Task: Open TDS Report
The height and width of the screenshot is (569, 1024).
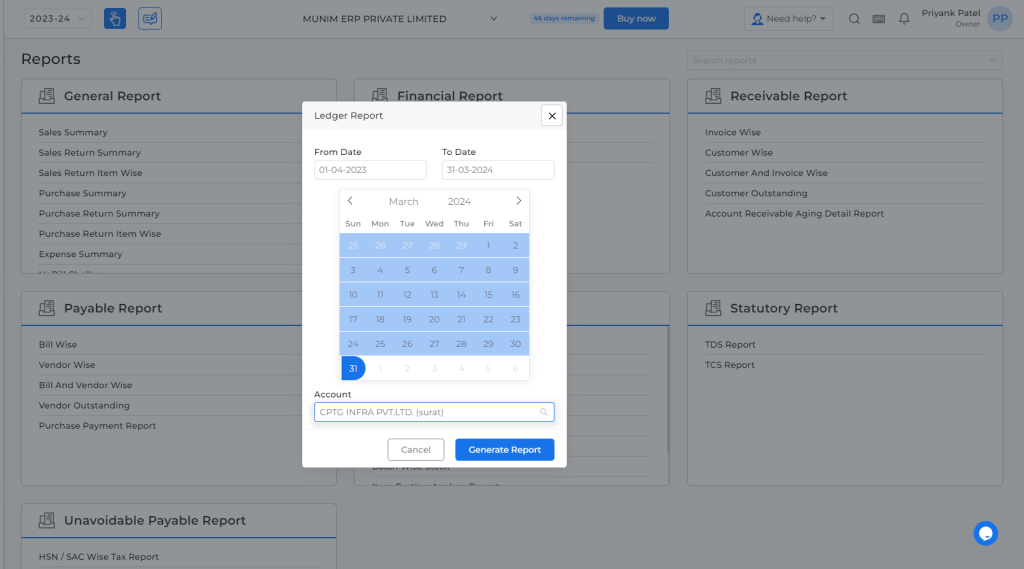Action: pos(730,344)
